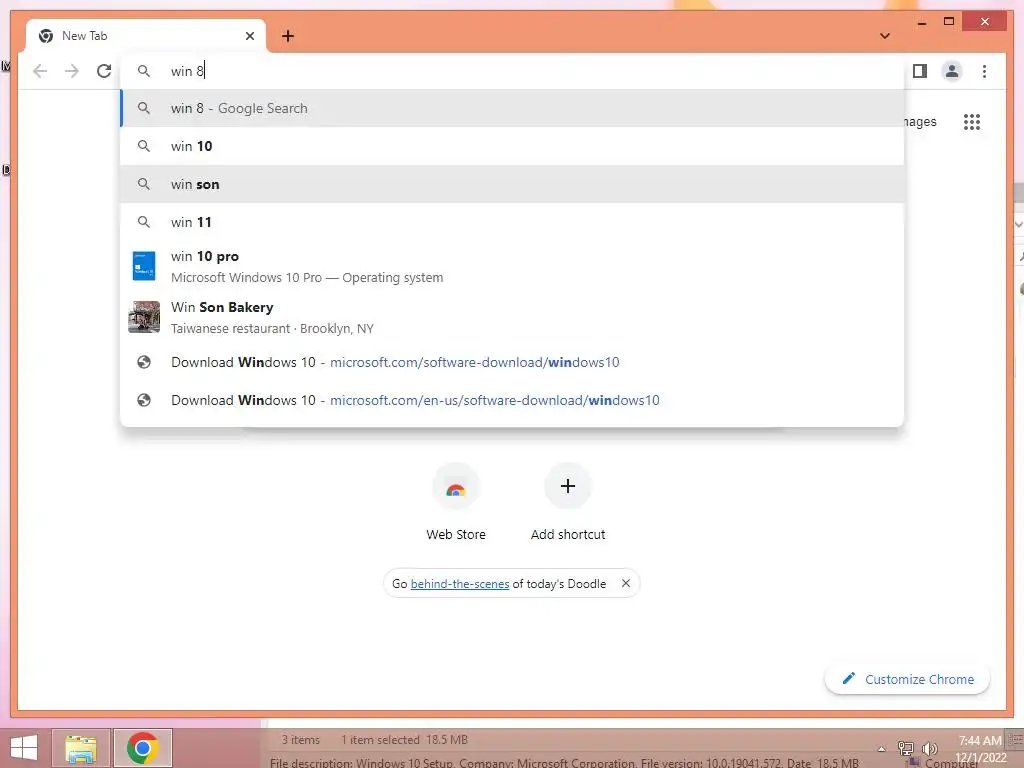Screen dimensions: 1024x768
Task: Click the globe icon of the en-us Microsoft suggestion
Action: coord(144,400)
